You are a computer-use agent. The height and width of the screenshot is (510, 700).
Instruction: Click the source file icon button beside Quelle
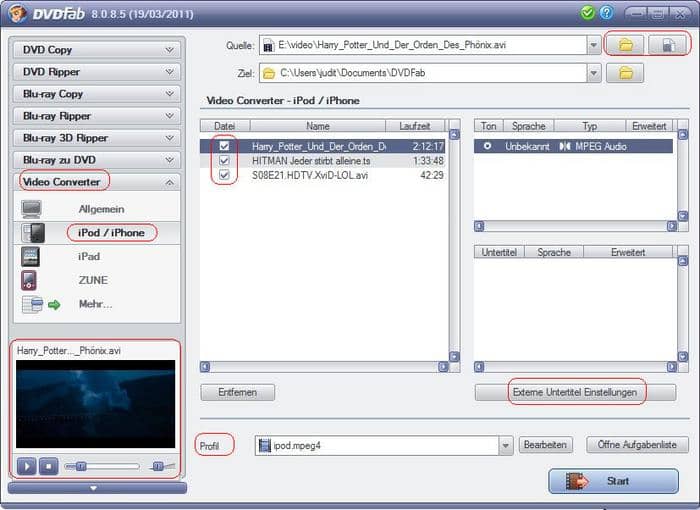pos(667,45)
